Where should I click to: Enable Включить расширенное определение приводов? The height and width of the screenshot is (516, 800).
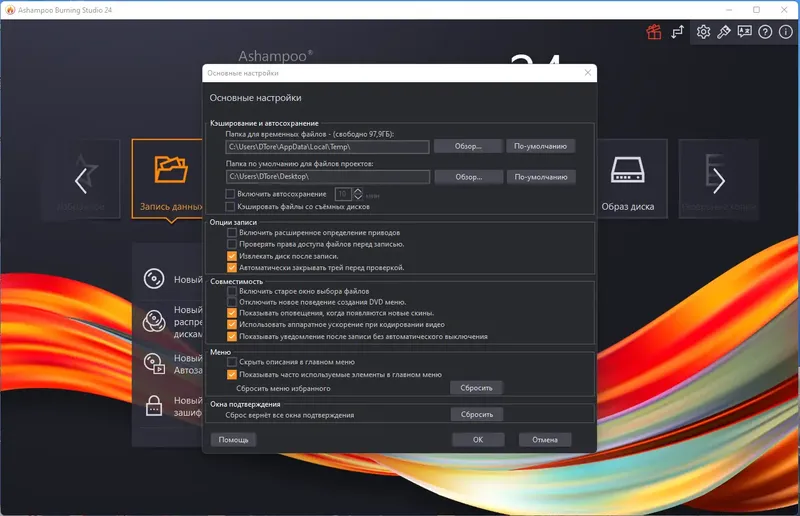pyautogui.click(x=232, y=233)
